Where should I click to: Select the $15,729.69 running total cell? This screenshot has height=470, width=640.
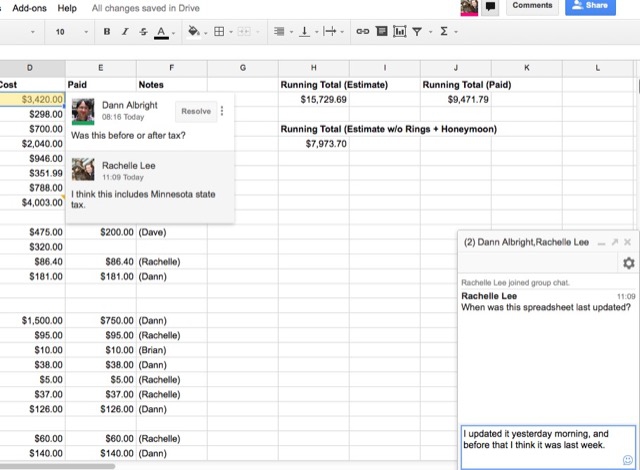[313, 100]
